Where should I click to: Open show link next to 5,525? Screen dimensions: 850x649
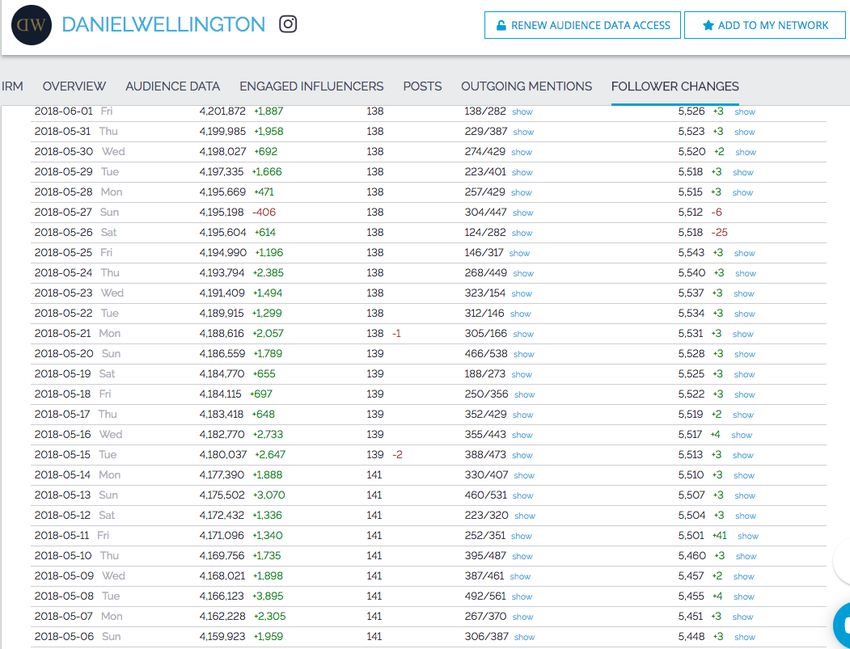(x=744, y=375)
